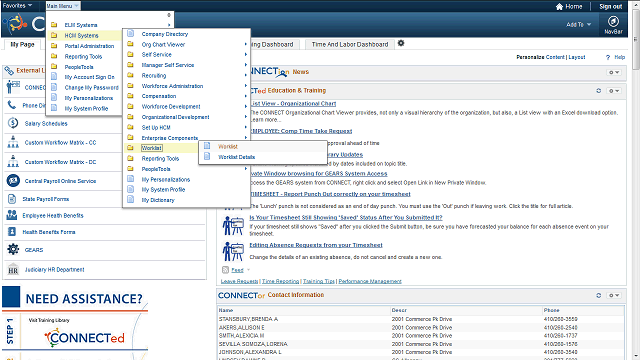Open the CONNECTion News pagelet options dropdown
The width and height of the screenshot is (640, 360).
pos(614,72)
